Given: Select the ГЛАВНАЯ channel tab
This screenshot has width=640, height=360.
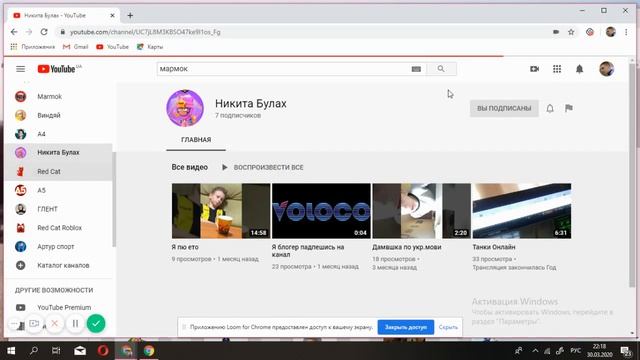Looking at the screenshot, I should [196, 140].
